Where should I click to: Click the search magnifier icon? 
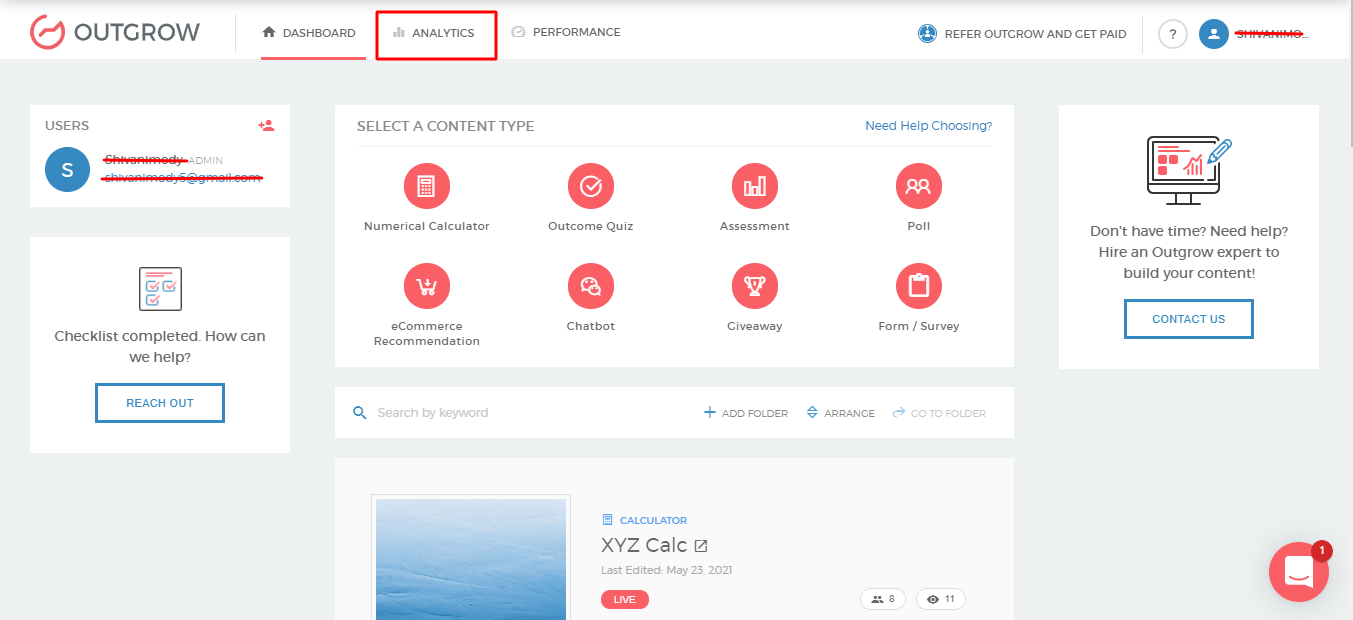pyautogui.click(x=360, y=413)
